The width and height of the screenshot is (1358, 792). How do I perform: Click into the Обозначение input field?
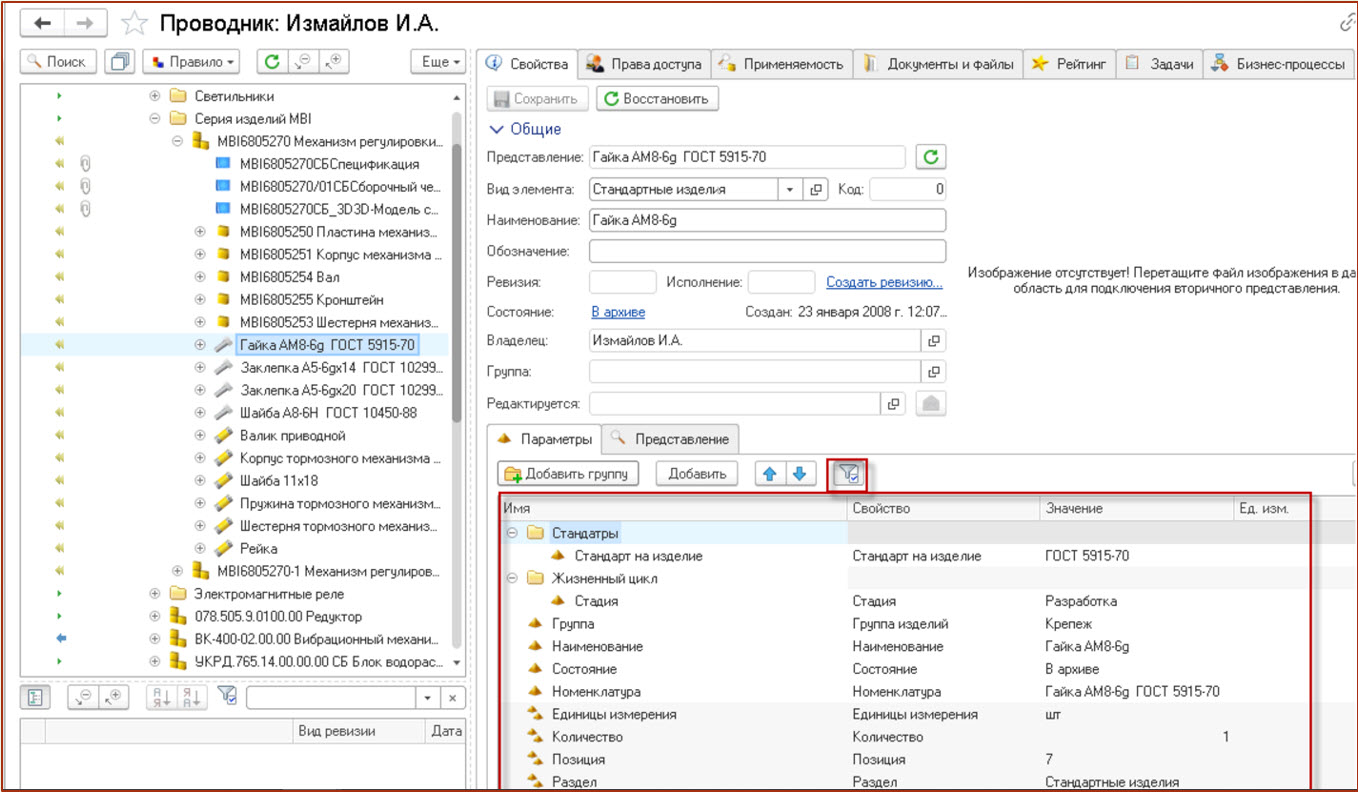coord(767,251)
